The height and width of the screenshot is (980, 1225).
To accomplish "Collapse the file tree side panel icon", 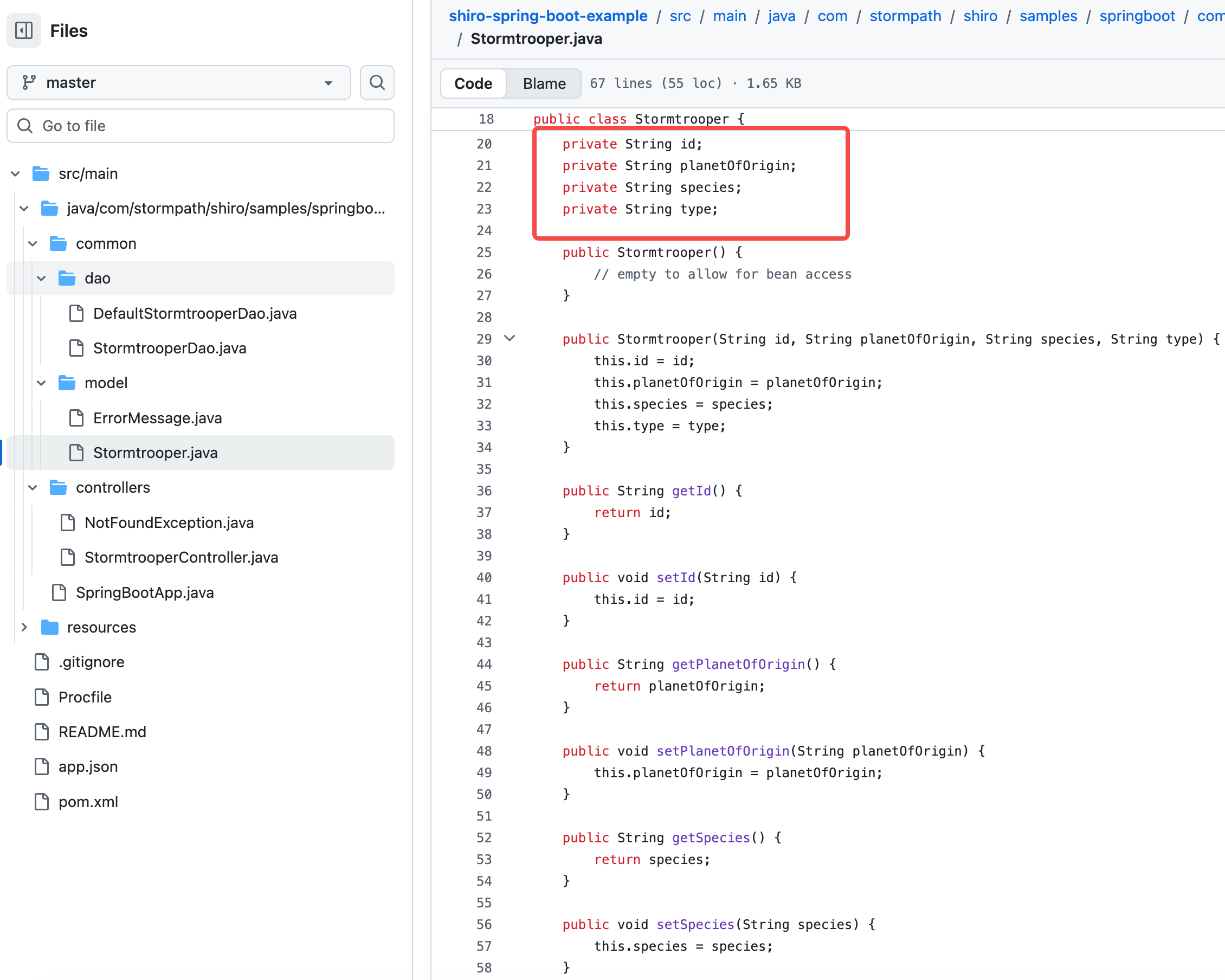I will point(24,30).
